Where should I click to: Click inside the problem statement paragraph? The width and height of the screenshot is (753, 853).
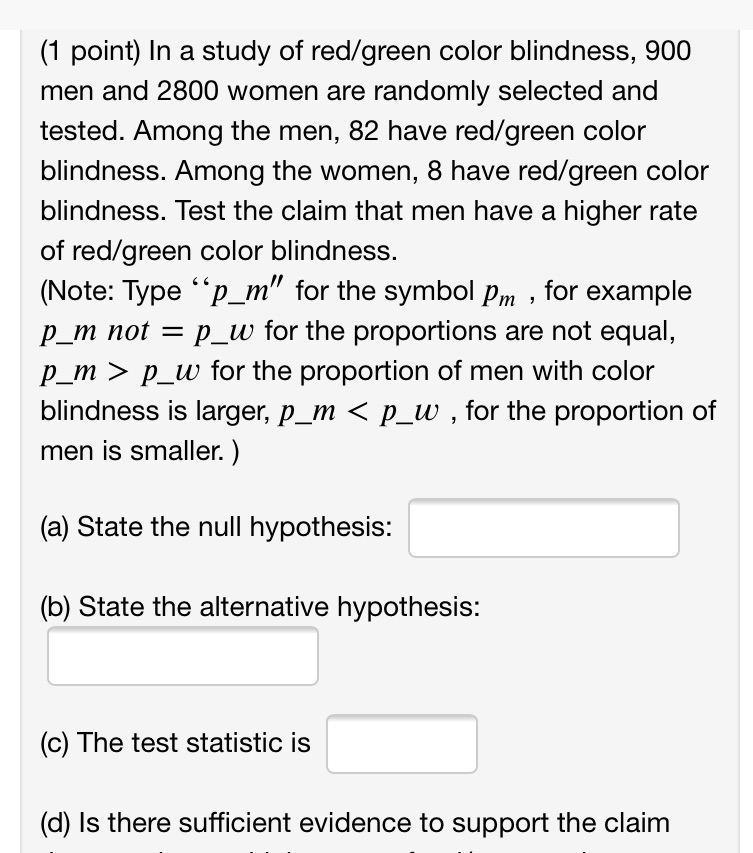[350, 130]
